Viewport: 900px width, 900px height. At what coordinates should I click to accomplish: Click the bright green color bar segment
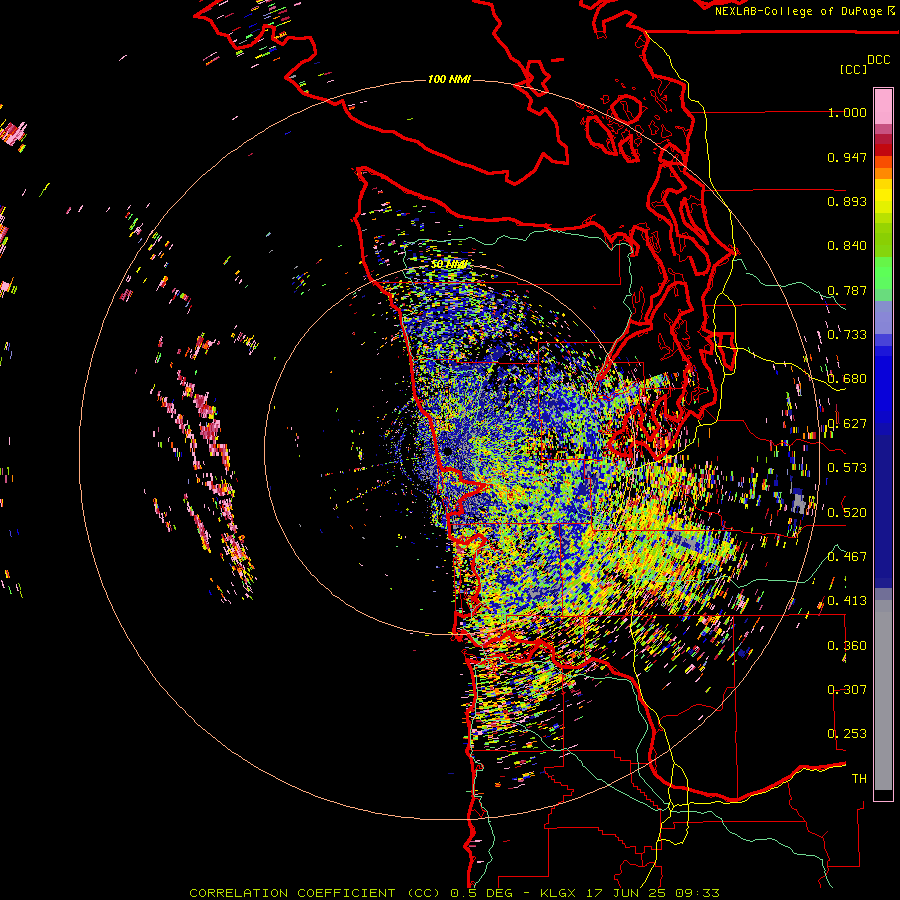click(883, 273)
